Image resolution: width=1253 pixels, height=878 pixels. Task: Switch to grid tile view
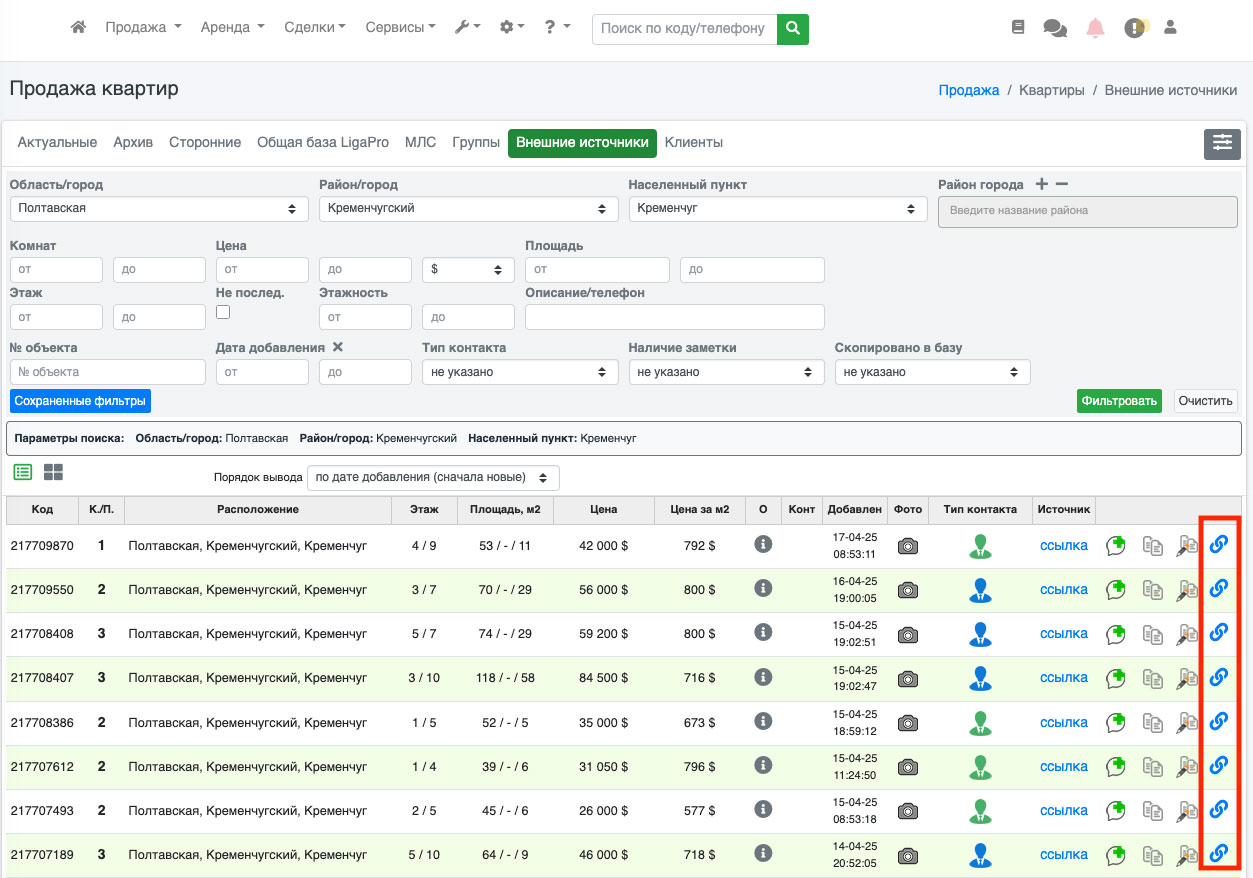point(53,472)
